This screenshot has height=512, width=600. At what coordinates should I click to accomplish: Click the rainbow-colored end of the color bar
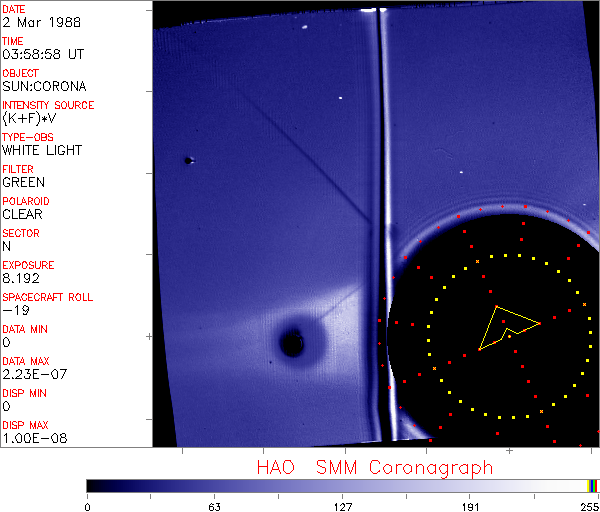tap(593, 485)
